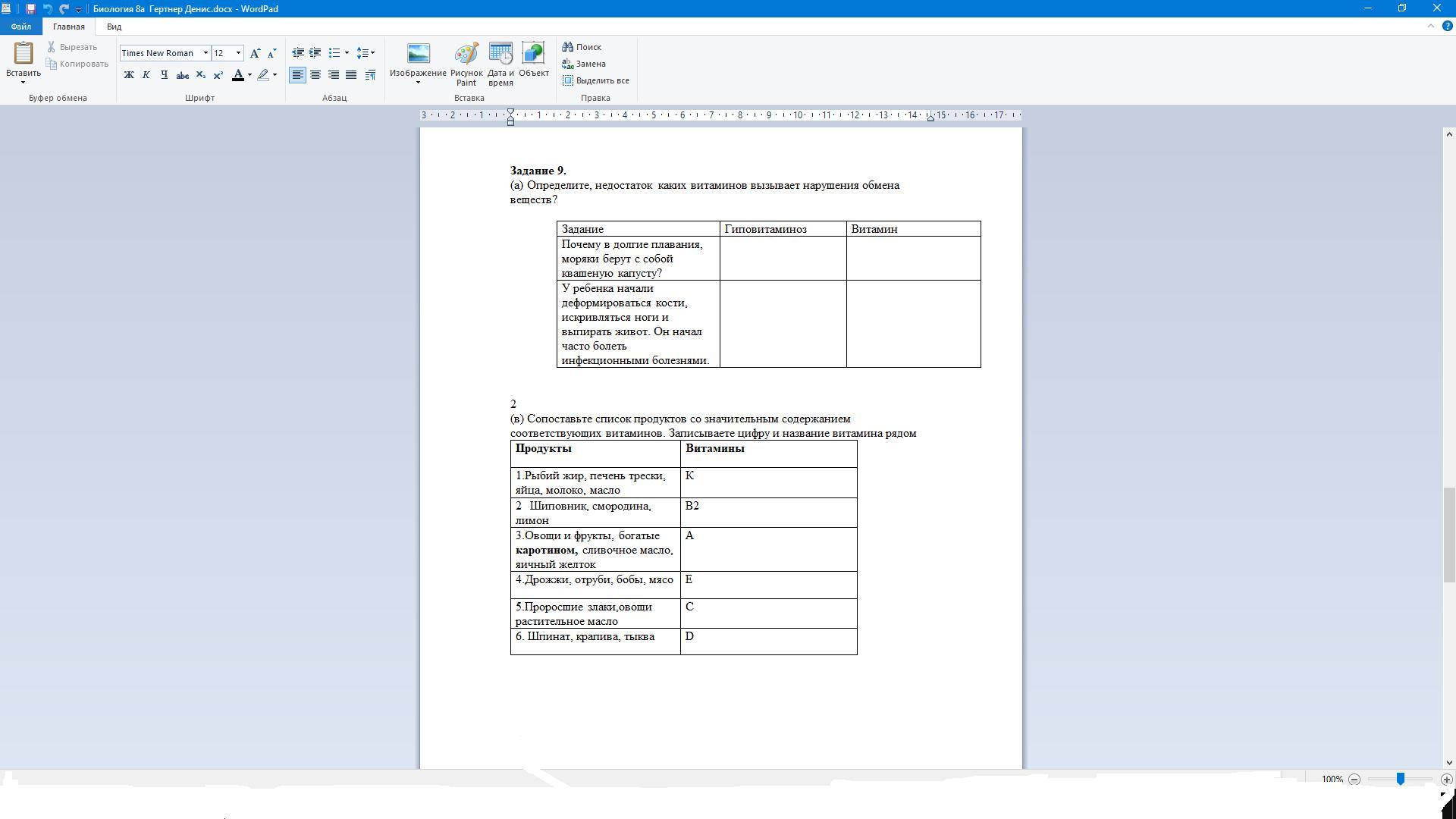Click Выделить все to select all
This screenshot has height=819, width=1456.
tap(596, 80)
